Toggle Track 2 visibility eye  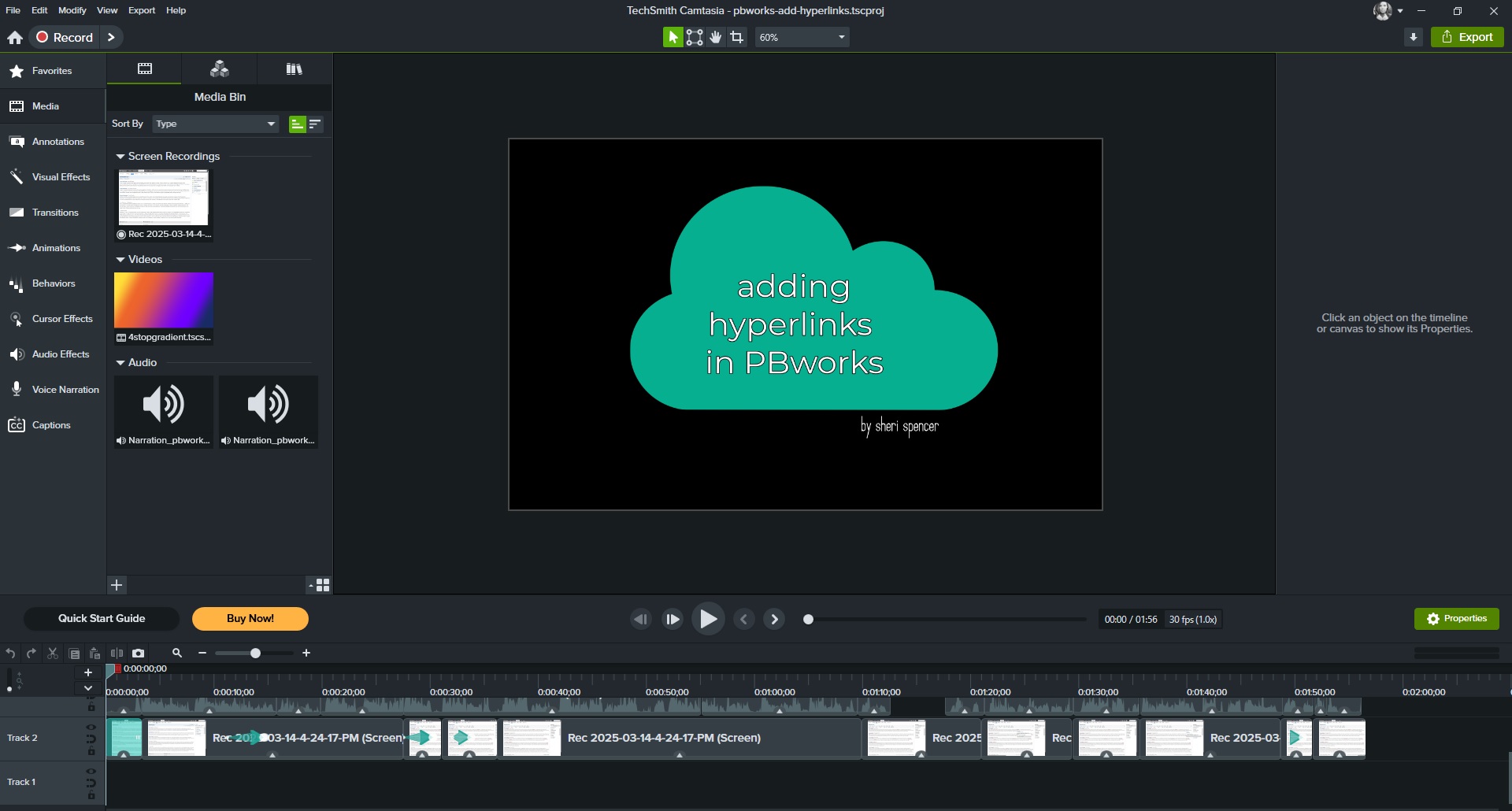pyautogui.click(x=91, y=728)
